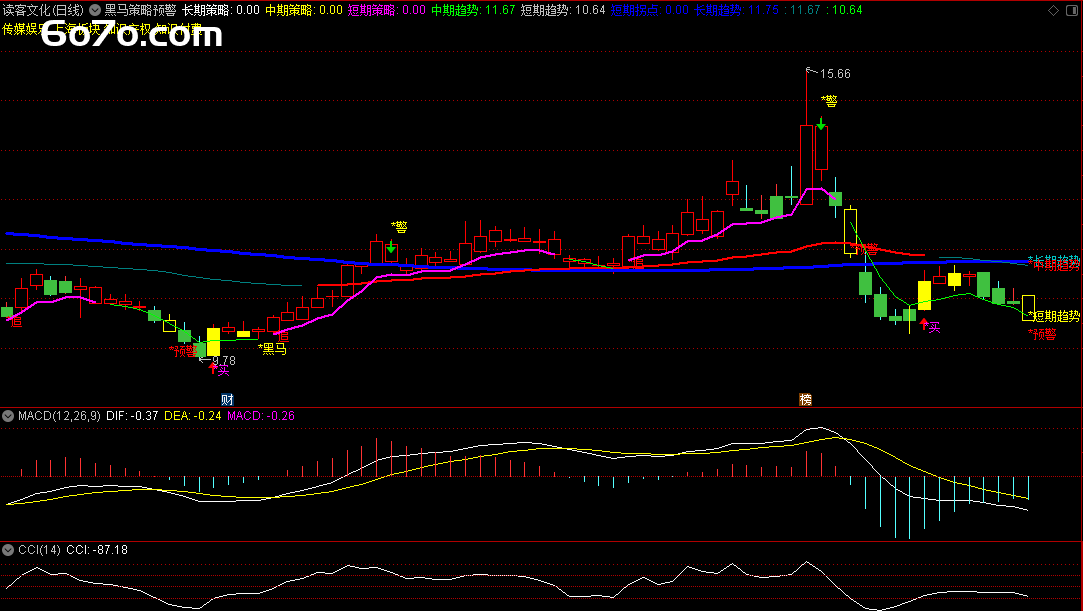Select the stock title 读客文化(日线)

pyautogui.click(x=43, y=10)
